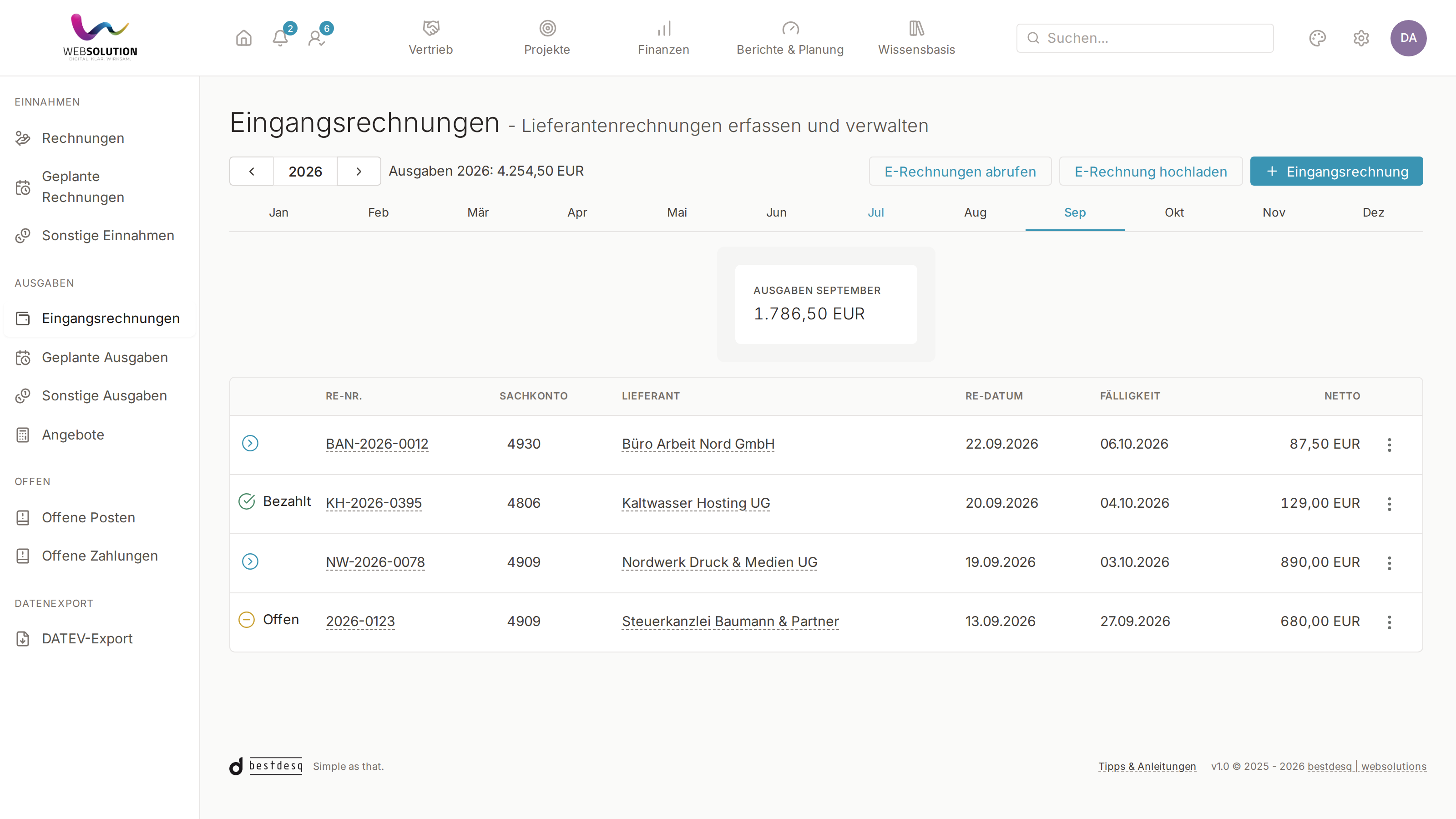Open the theme palette icon
The width and height of the screenshot is (1456, 819).
pyautogui.click(x=1318, y=38)
